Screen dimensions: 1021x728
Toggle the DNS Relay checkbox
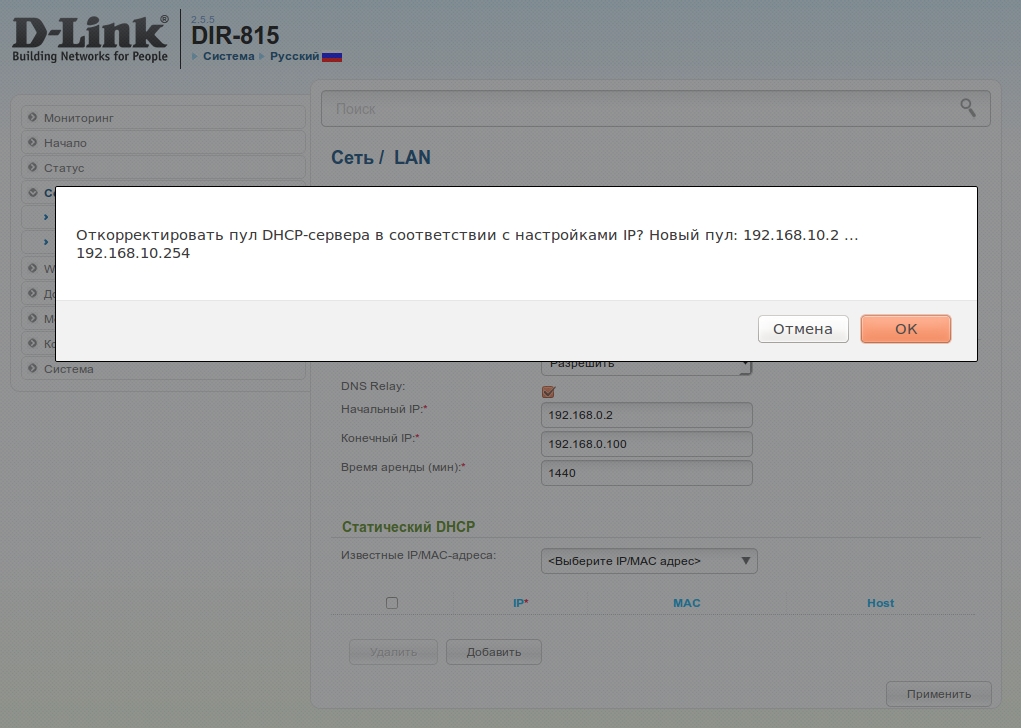coord(548,391)
